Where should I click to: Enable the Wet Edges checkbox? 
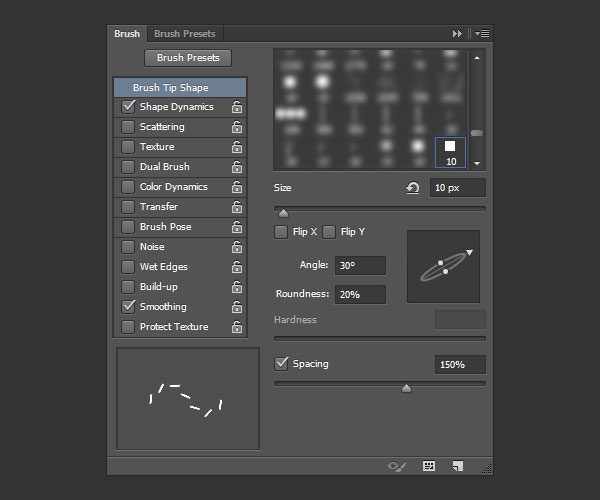click(x=128, y=267)
